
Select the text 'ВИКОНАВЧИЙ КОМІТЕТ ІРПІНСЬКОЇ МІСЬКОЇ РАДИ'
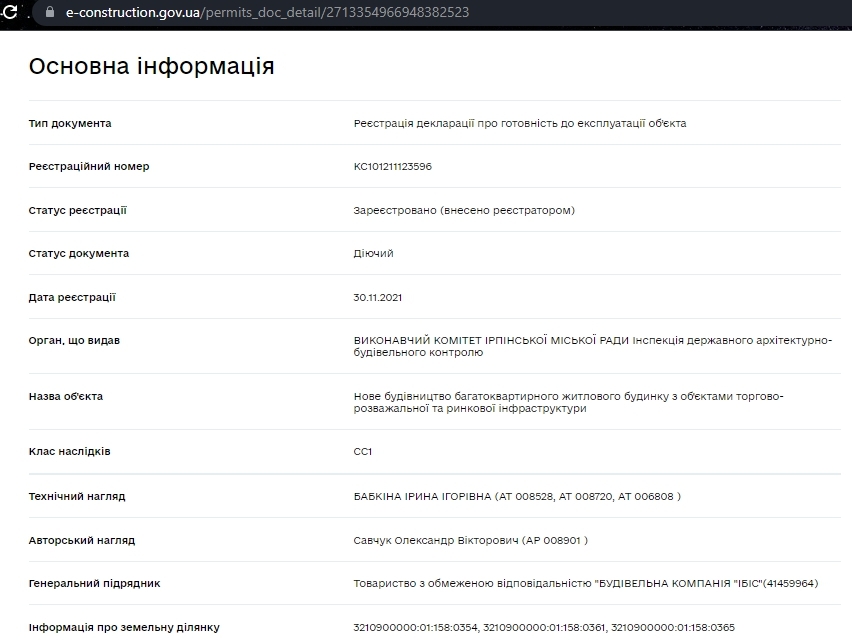491,340
